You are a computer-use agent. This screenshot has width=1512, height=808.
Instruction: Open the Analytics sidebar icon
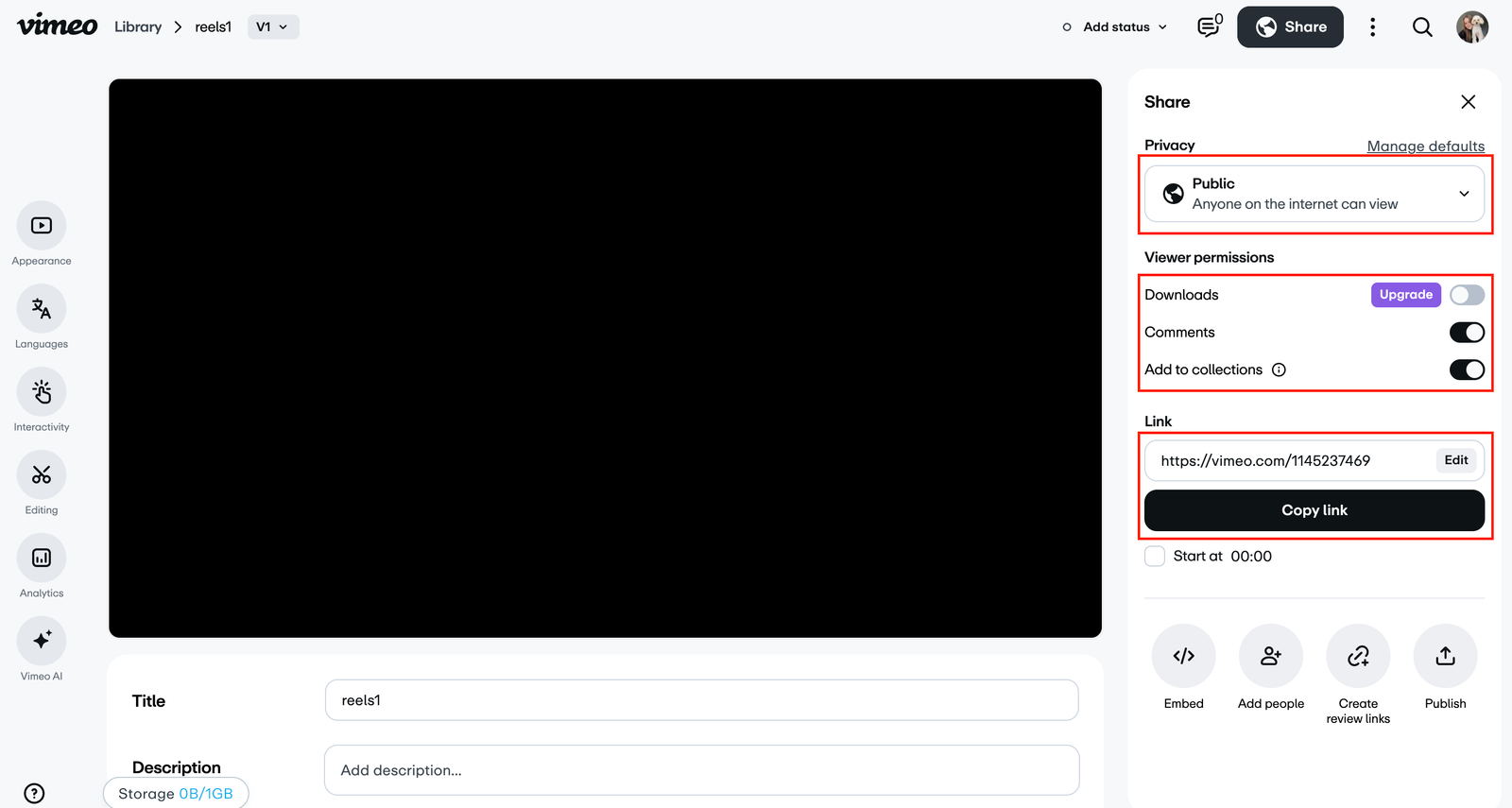(x=42, y=558)
